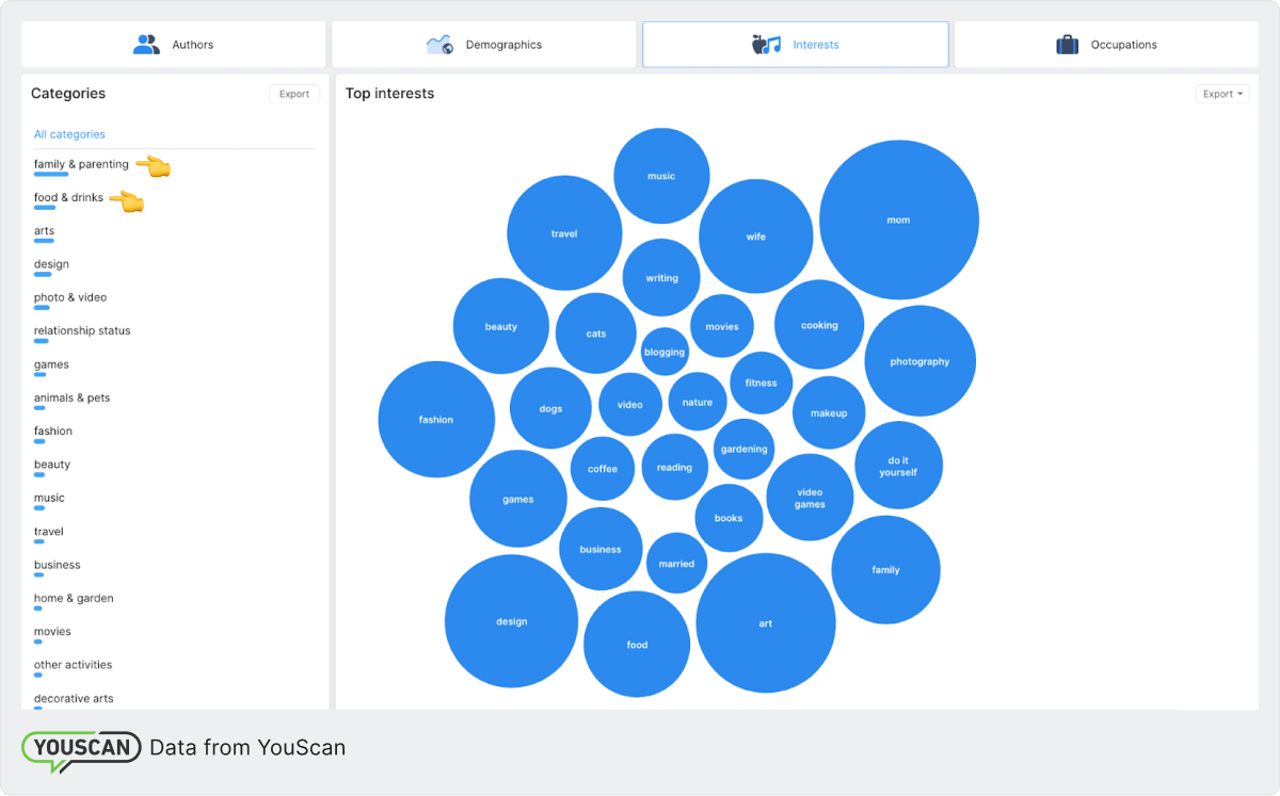Click the Occupations briefcase icon
This screenshot has height=796, width=1280.
(x=1066, y=44)
